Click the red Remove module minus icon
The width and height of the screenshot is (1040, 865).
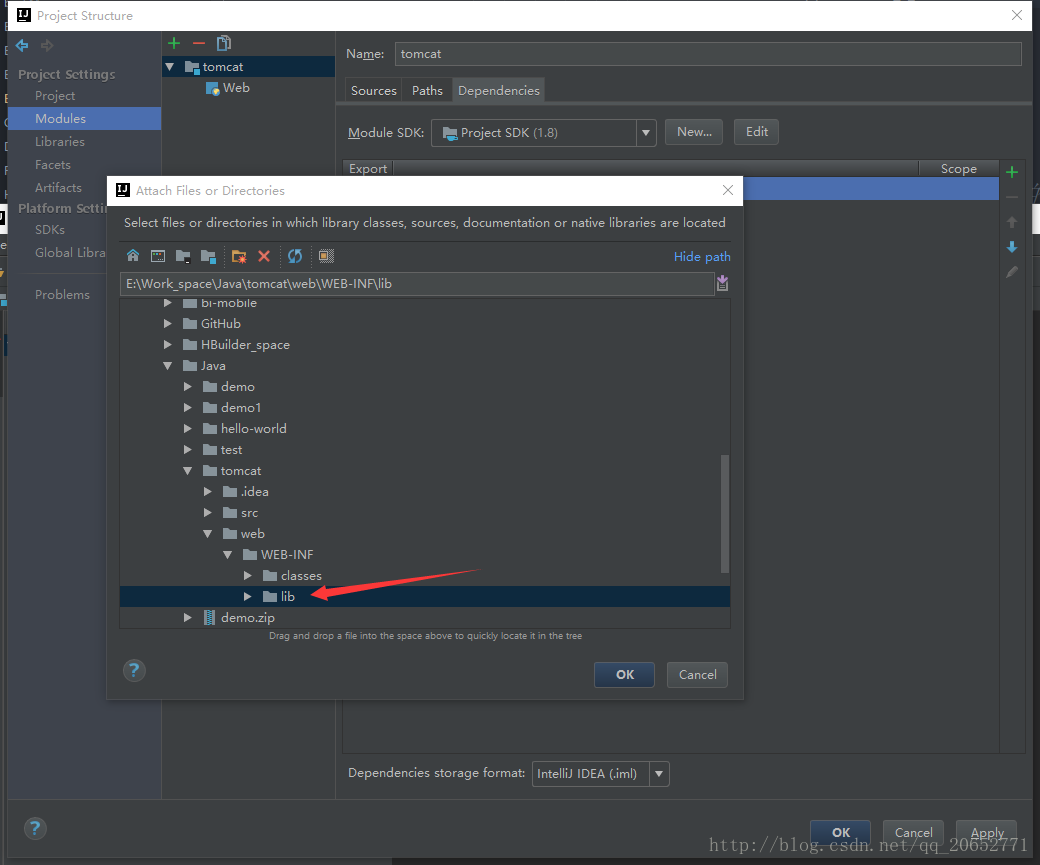click(x=199, y=44)
